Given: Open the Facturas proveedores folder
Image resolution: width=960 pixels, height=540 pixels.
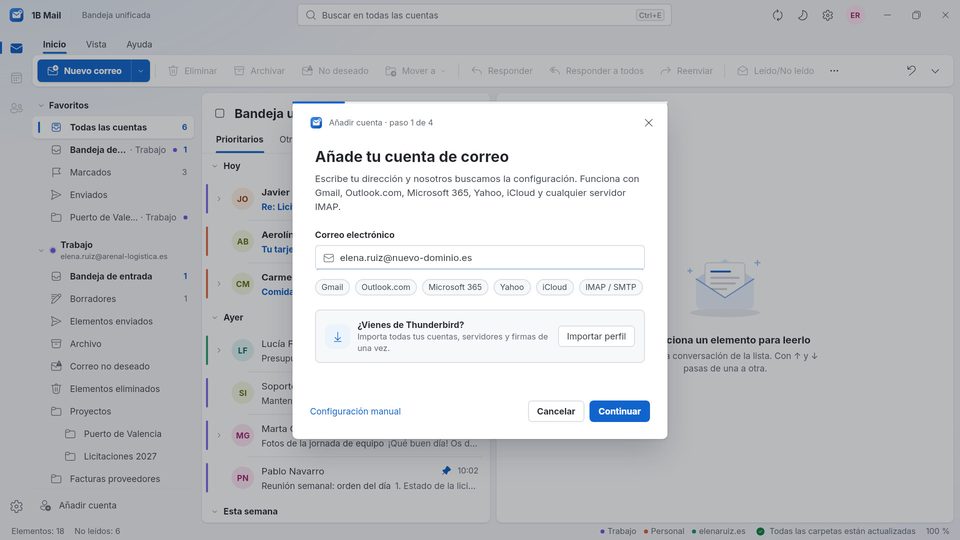Looking at the screenshot, I should click(x=114, y=479).
